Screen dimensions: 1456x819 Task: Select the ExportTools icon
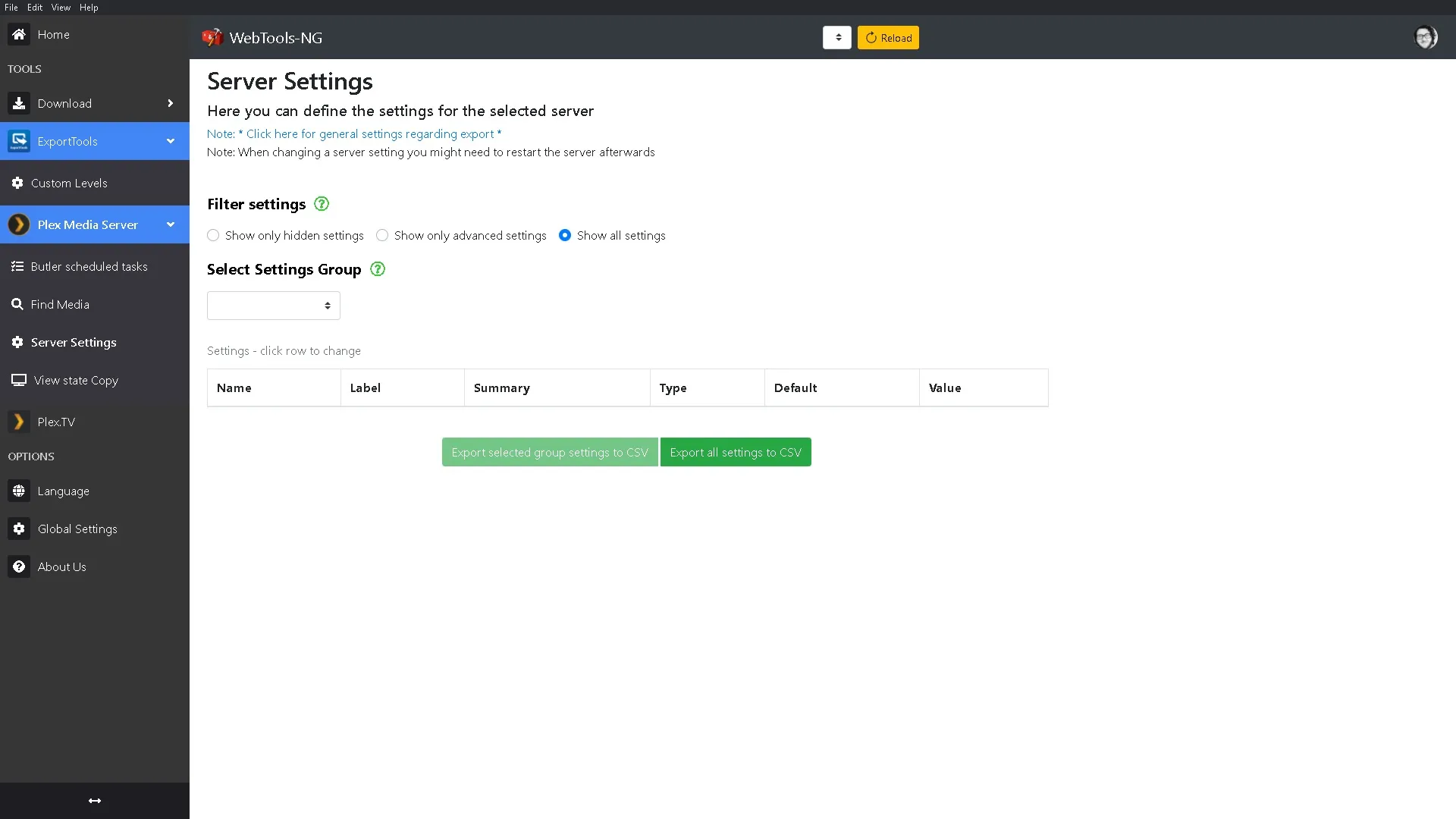click(18, 141)
